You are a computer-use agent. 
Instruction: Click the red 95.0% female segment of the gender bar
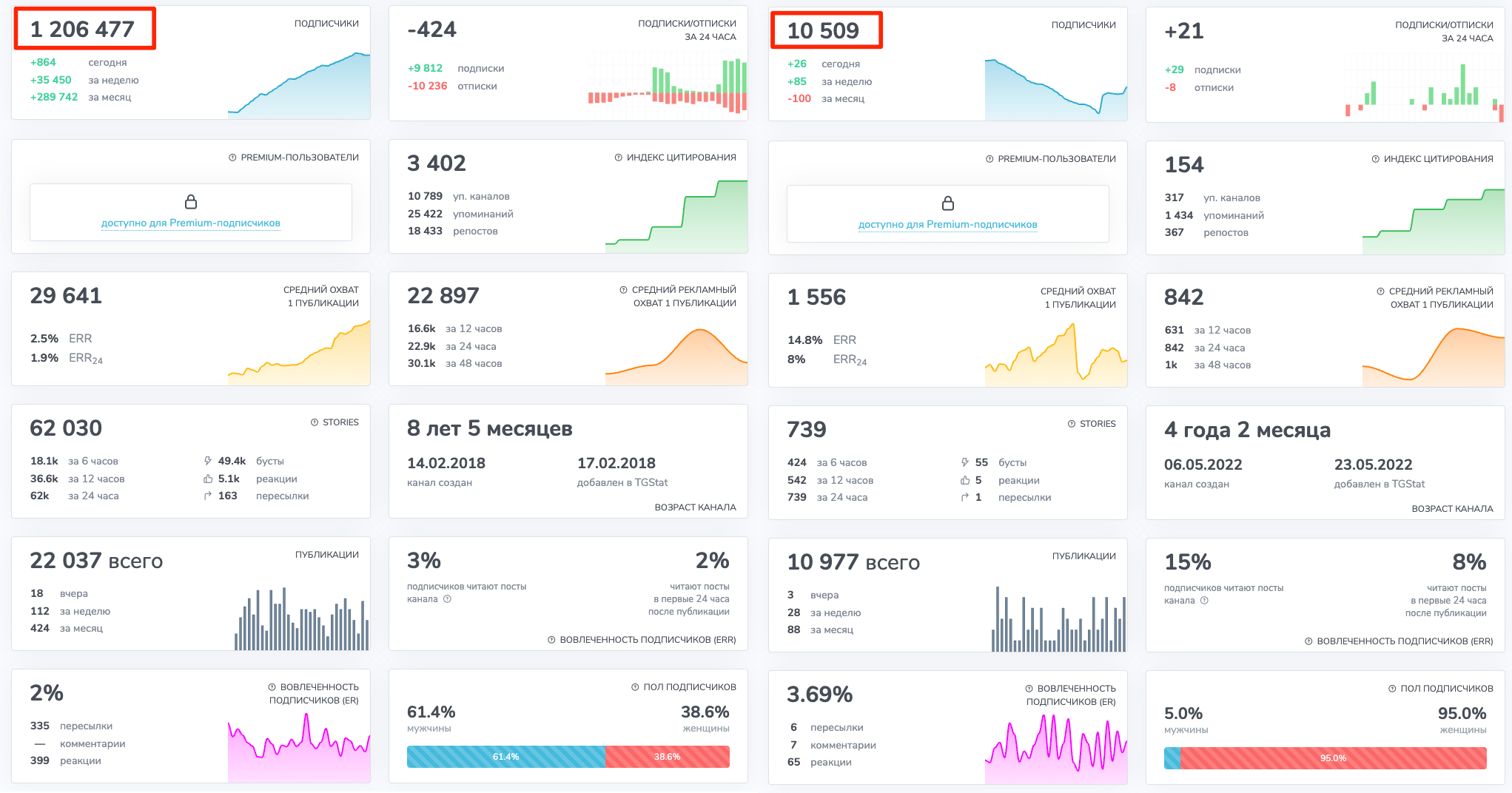(1334, 758)
